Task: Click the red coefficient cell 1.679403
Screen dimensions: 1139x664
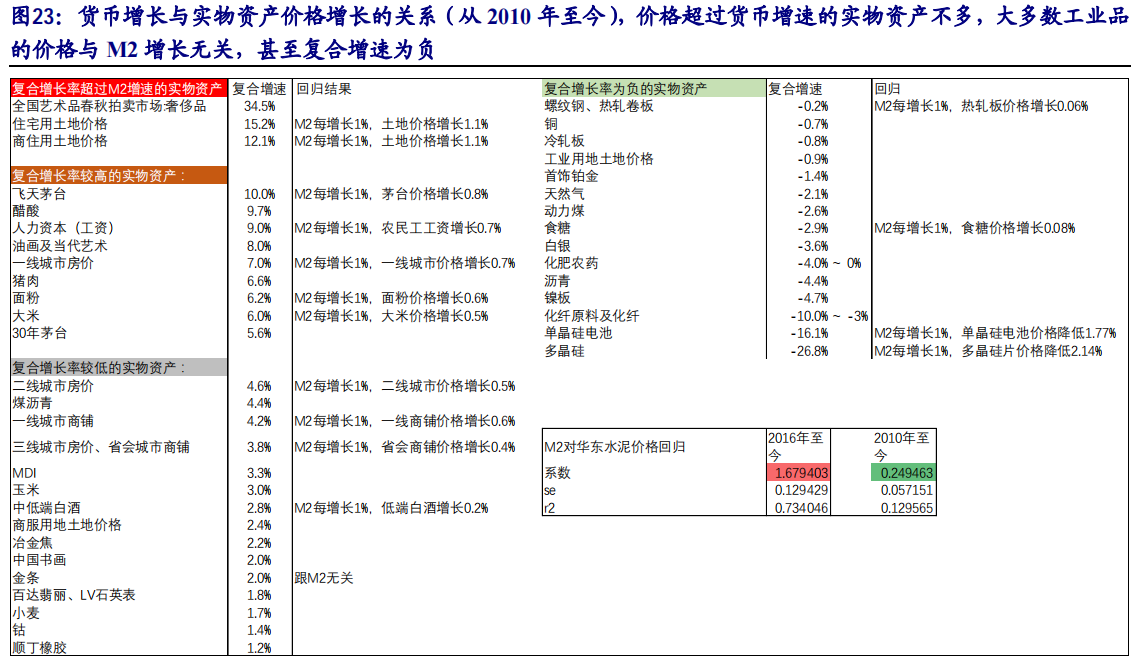Action: pos(799,473)
